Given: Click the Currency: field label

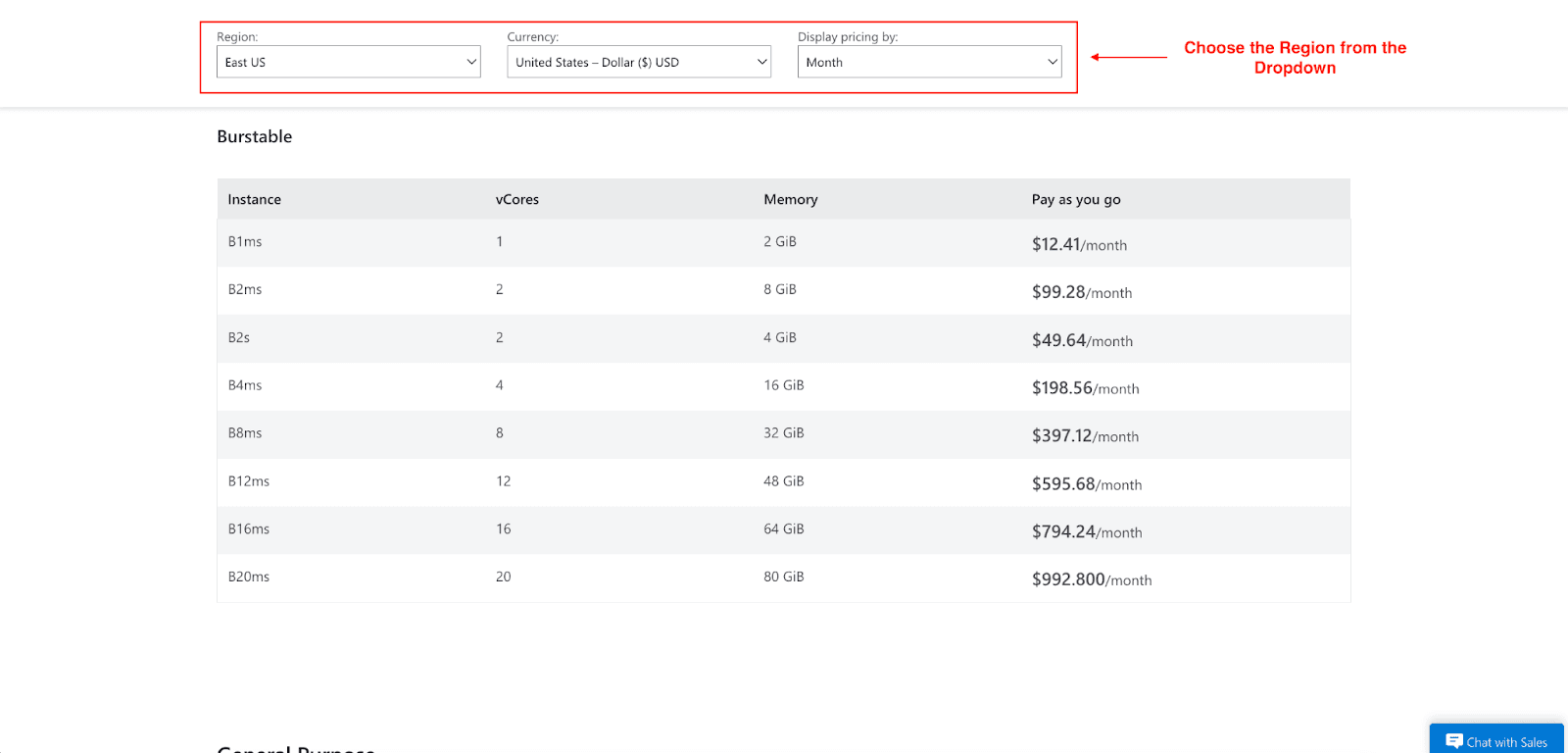Looking at the screenshot, I should [x=533, y=36].
